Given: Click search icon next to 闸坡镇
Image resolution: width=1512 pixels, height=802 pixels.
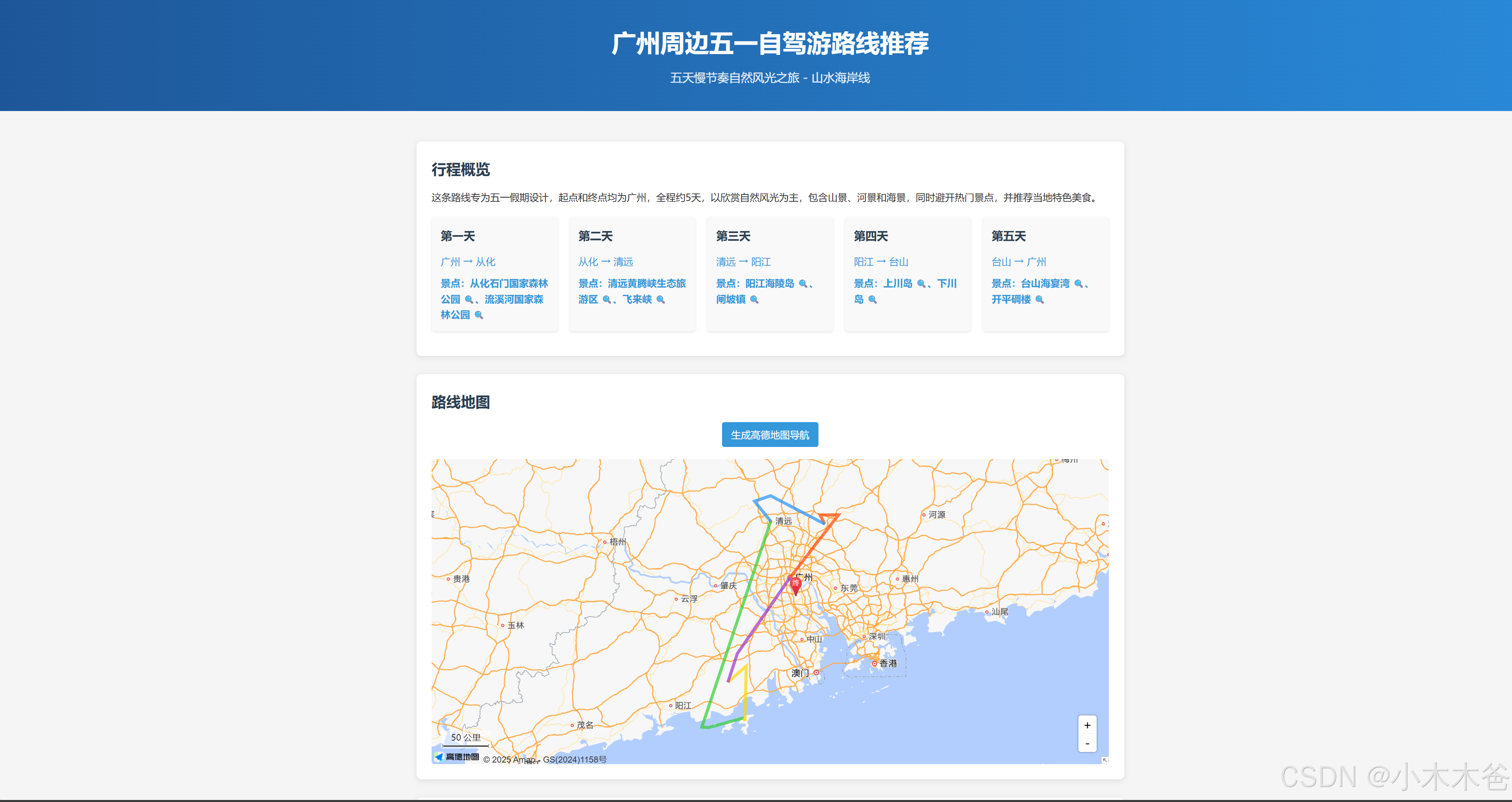Looking at the screenshot, I should click(x=754, y=299).
